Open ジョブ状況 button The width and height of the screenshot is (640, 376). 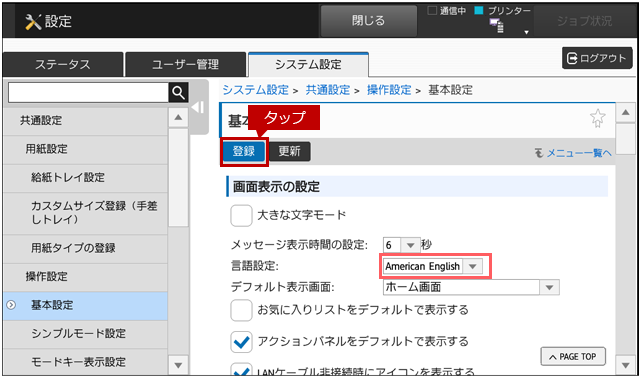(584, 21)
